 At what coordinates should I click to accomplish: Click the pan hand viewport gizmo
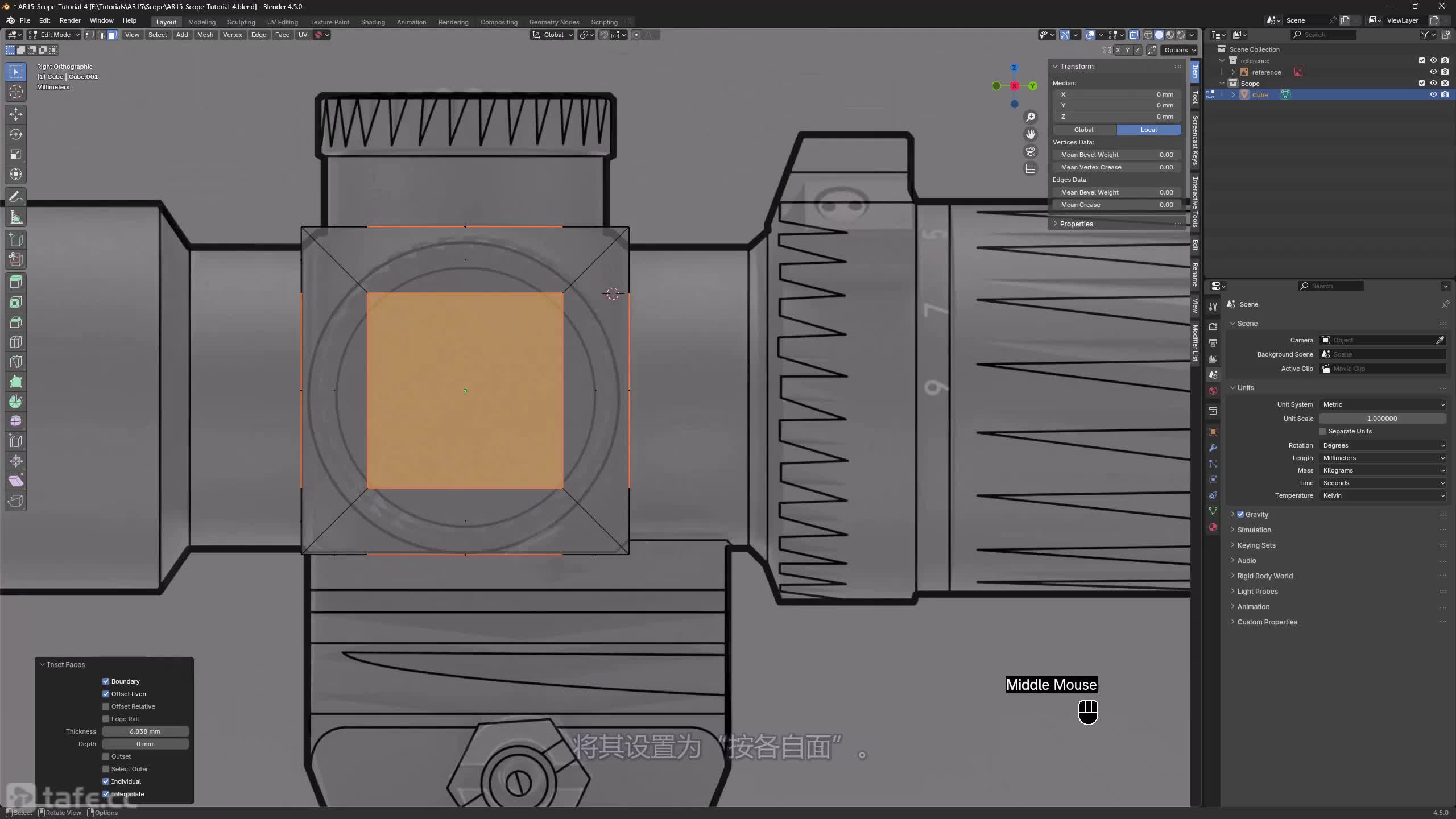pyautogui.click(x=1031, y=134)
